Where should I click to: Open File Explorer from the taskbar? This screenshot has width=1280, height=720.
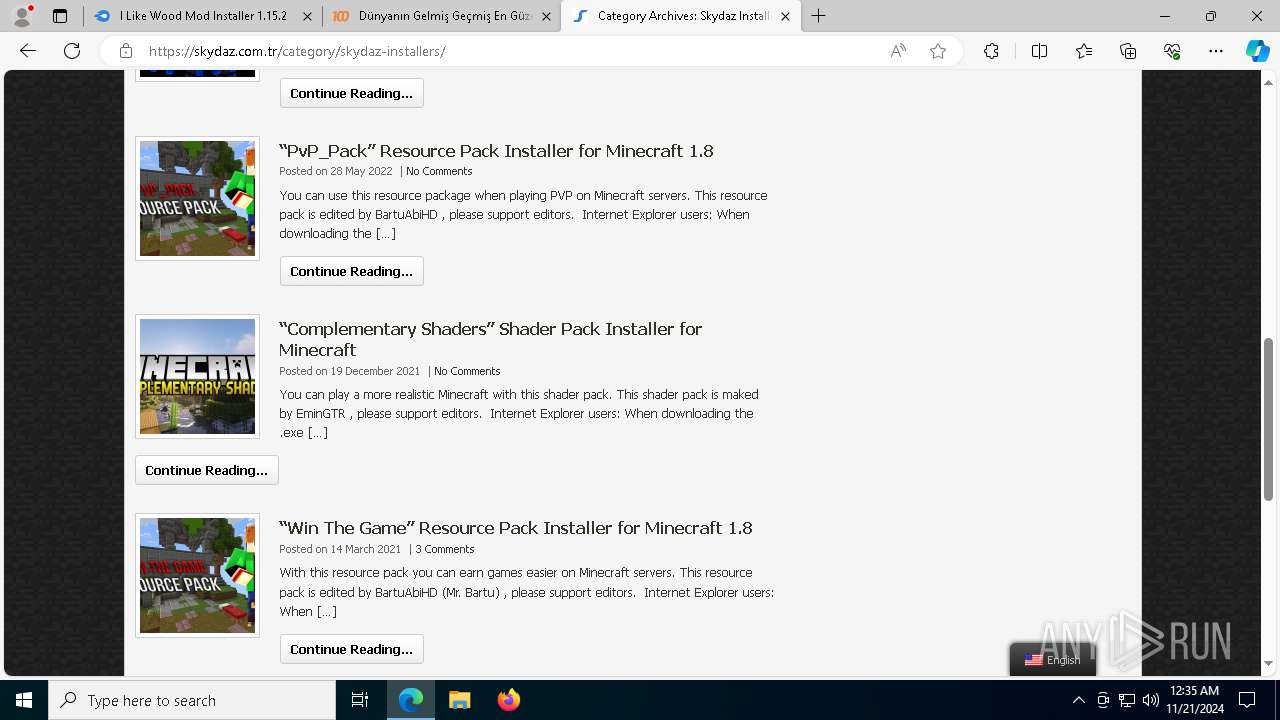[460, 700]
